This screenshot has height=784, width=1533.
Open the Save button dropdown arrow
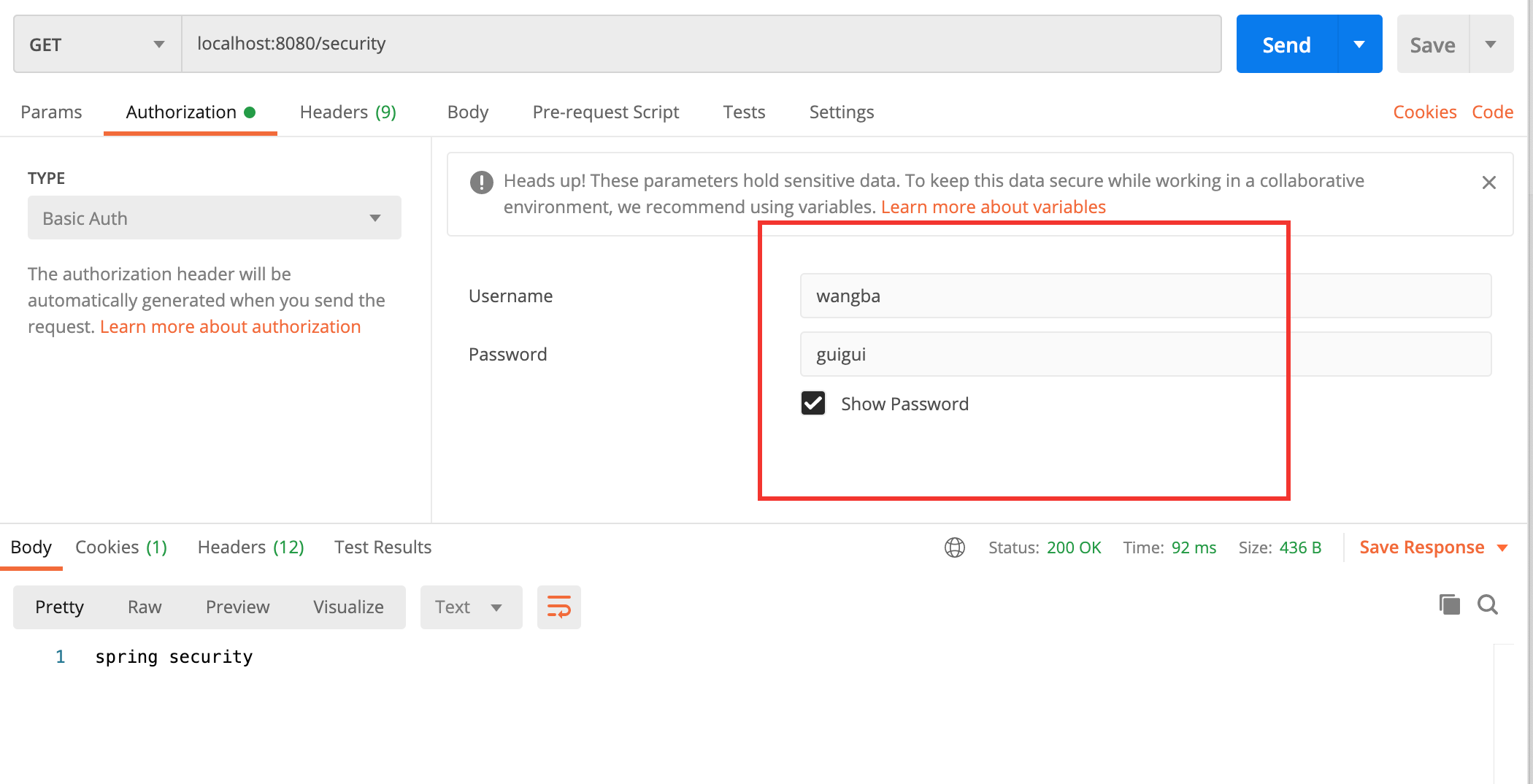pos(1491,45)
